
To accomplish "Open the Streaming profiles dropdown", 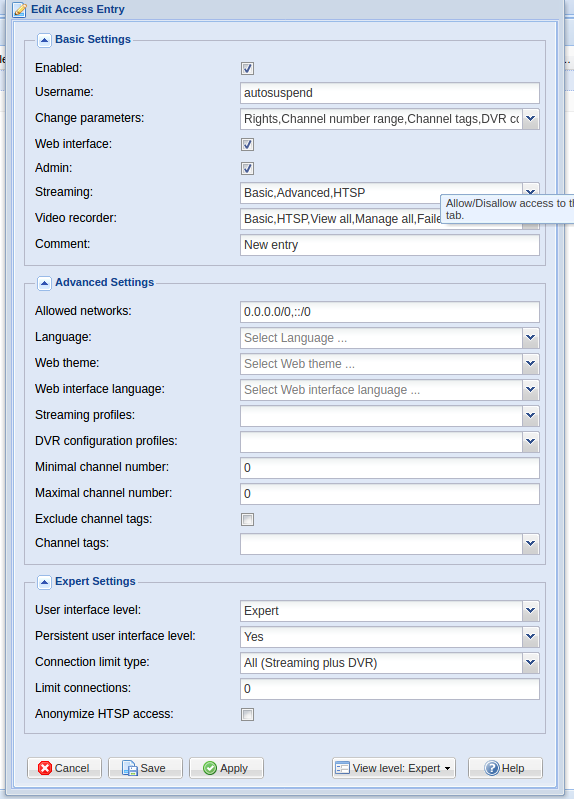I will (x=531, y=416).
